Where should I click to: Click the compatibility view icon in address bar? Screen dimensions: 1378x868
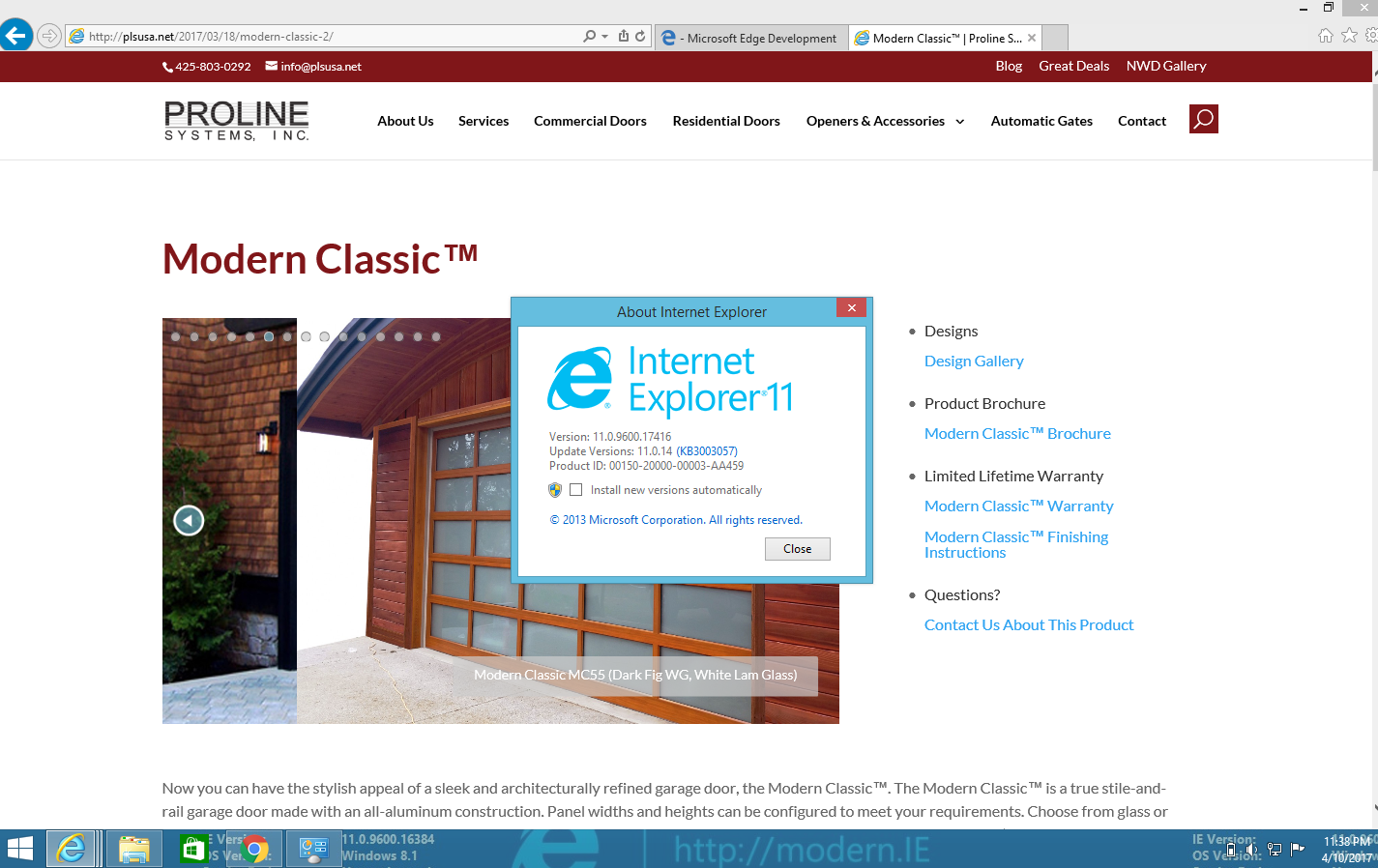coord(624,36)
